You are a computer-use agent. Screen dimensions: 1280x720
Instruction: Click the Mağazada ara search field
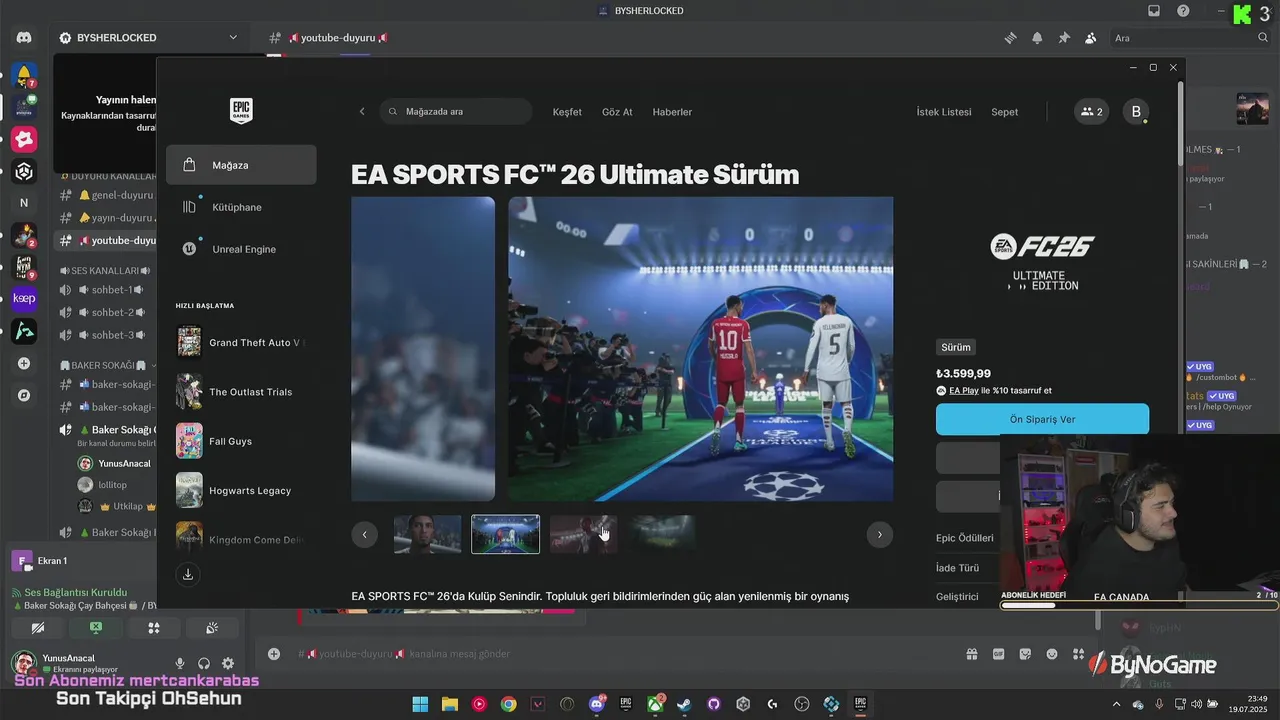point(456,112)
